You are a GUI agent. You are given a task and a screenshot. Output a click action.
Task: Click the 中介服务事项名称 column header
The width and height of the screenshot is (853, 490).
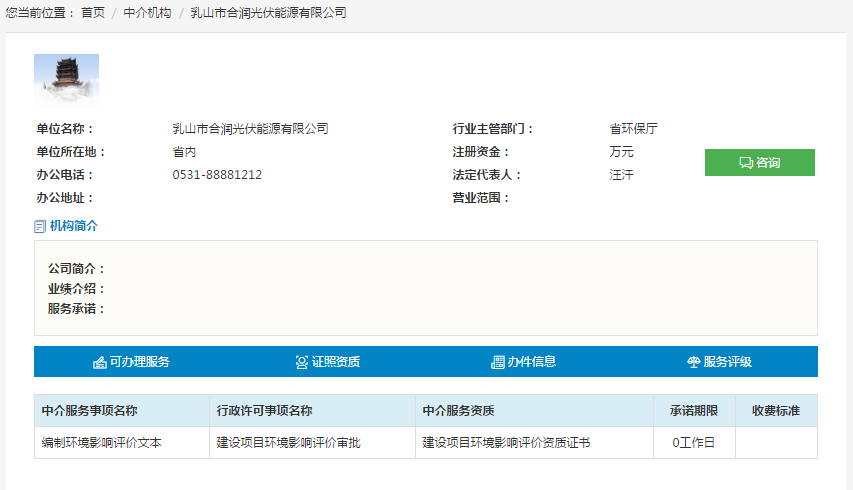tap(89, 411)
